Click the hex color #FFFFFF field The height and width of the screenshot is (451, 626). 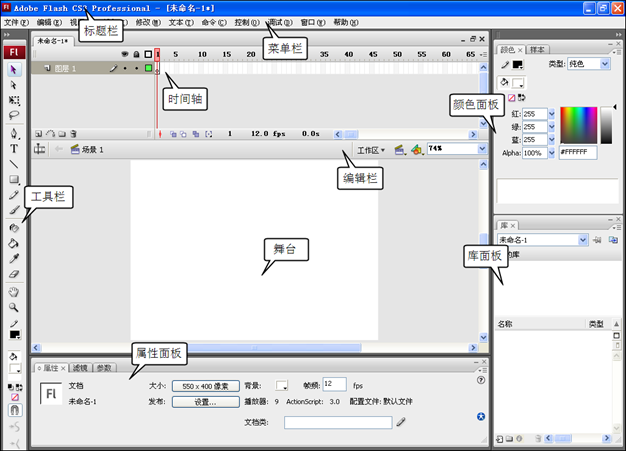coord(578,152)
